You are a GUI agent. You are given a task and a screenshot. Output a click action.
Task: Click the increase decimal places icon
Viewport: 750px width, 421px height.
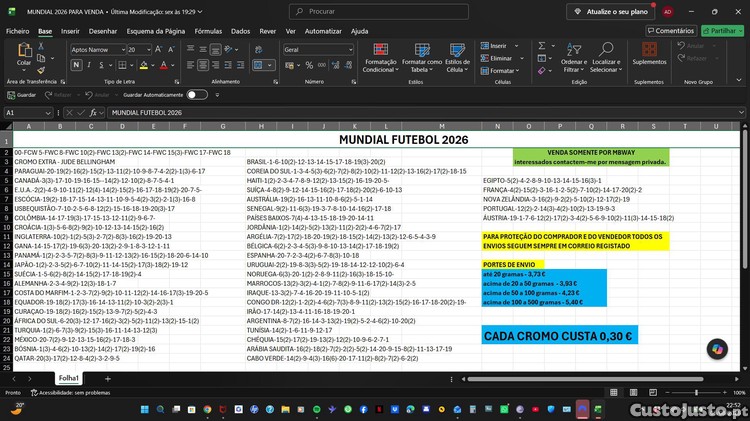(x=335, y=65)
